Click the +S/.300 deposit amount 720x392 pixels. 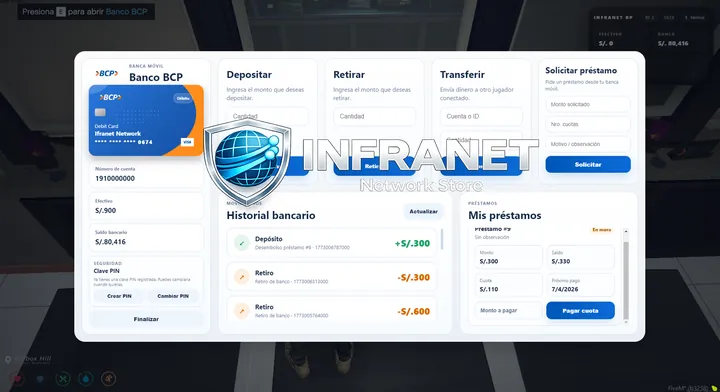412,243
